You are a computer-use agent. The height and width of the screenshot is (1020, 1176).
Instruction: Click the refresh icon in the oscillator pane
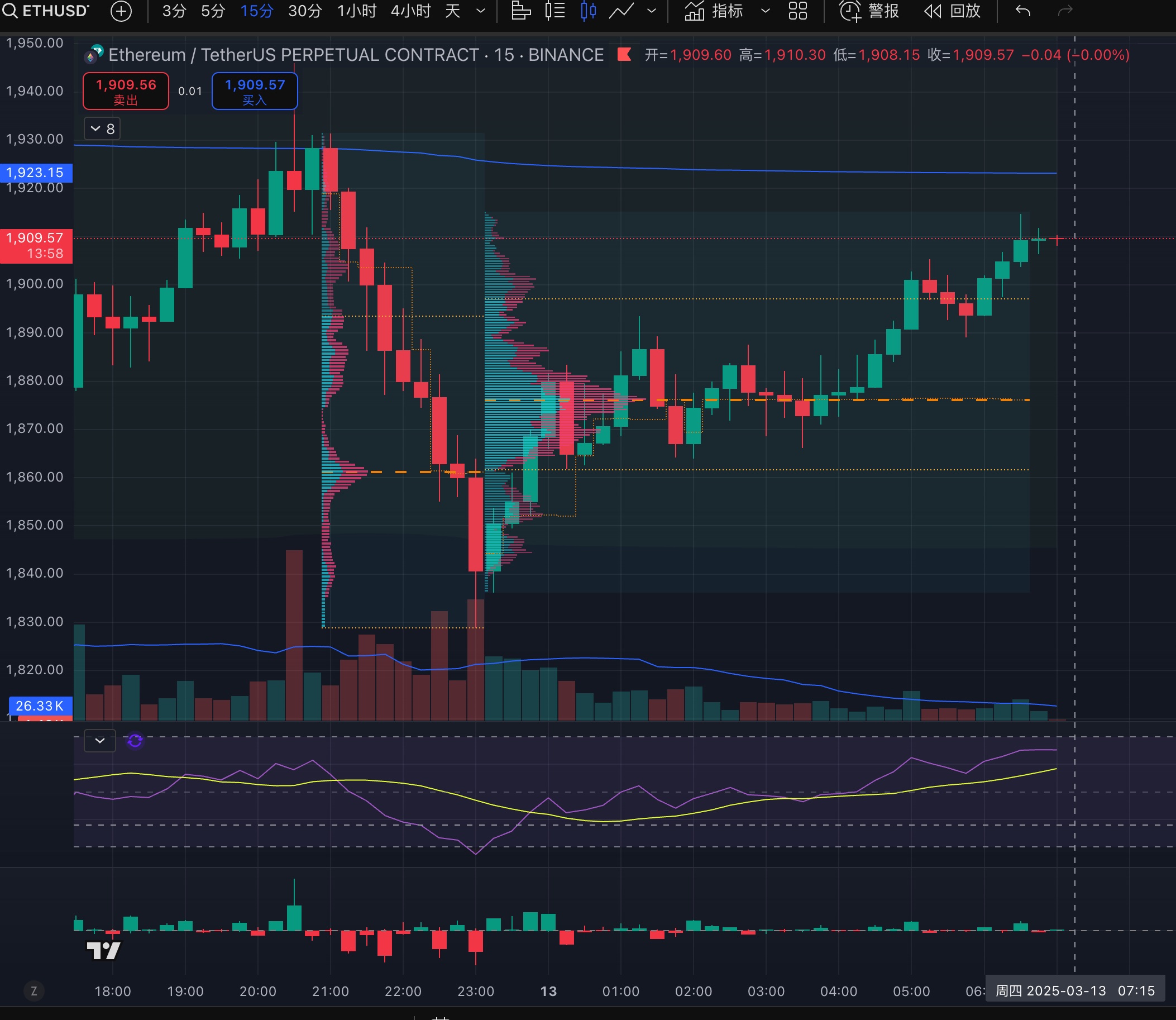click(135, 741)
